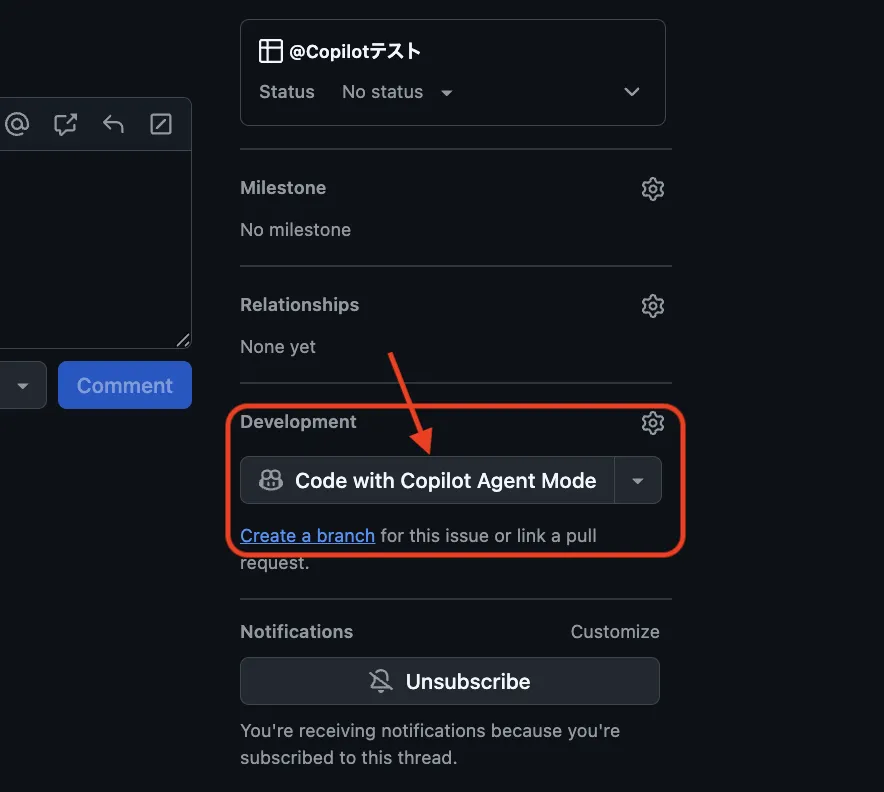Click the Relationships settings gear

(x=653, y=306)
